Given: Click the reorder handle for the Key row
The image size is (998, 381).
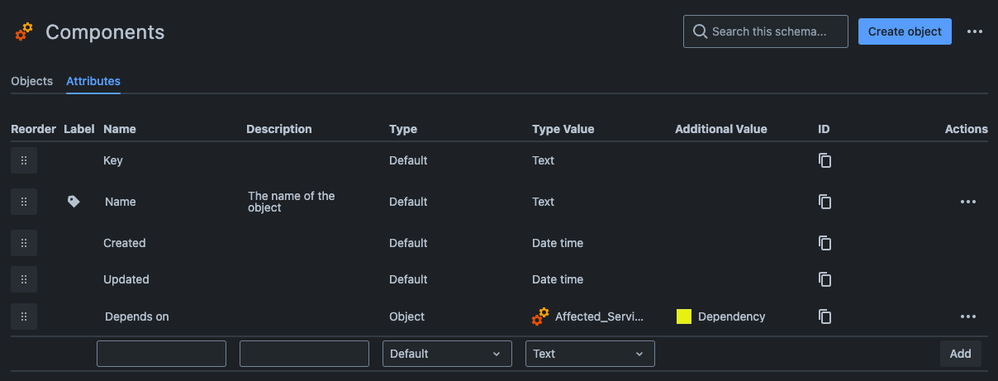Looking at the screenshot, I should coord(24,160).
